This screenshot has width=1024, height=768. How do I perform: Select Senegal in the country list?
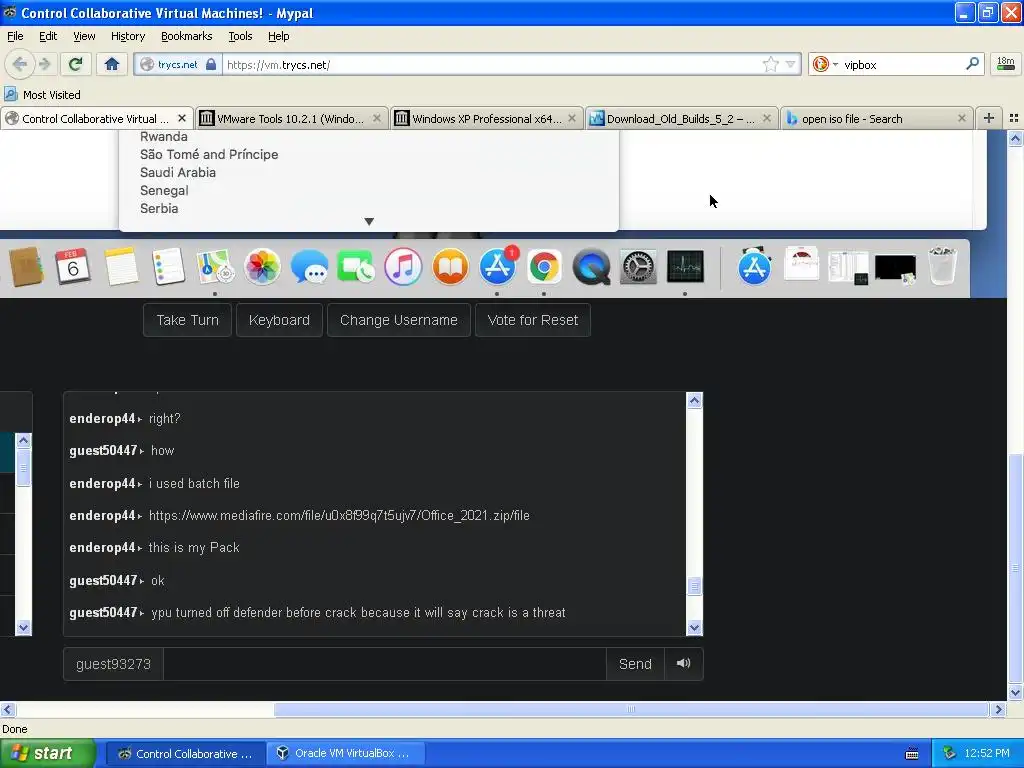164,191
